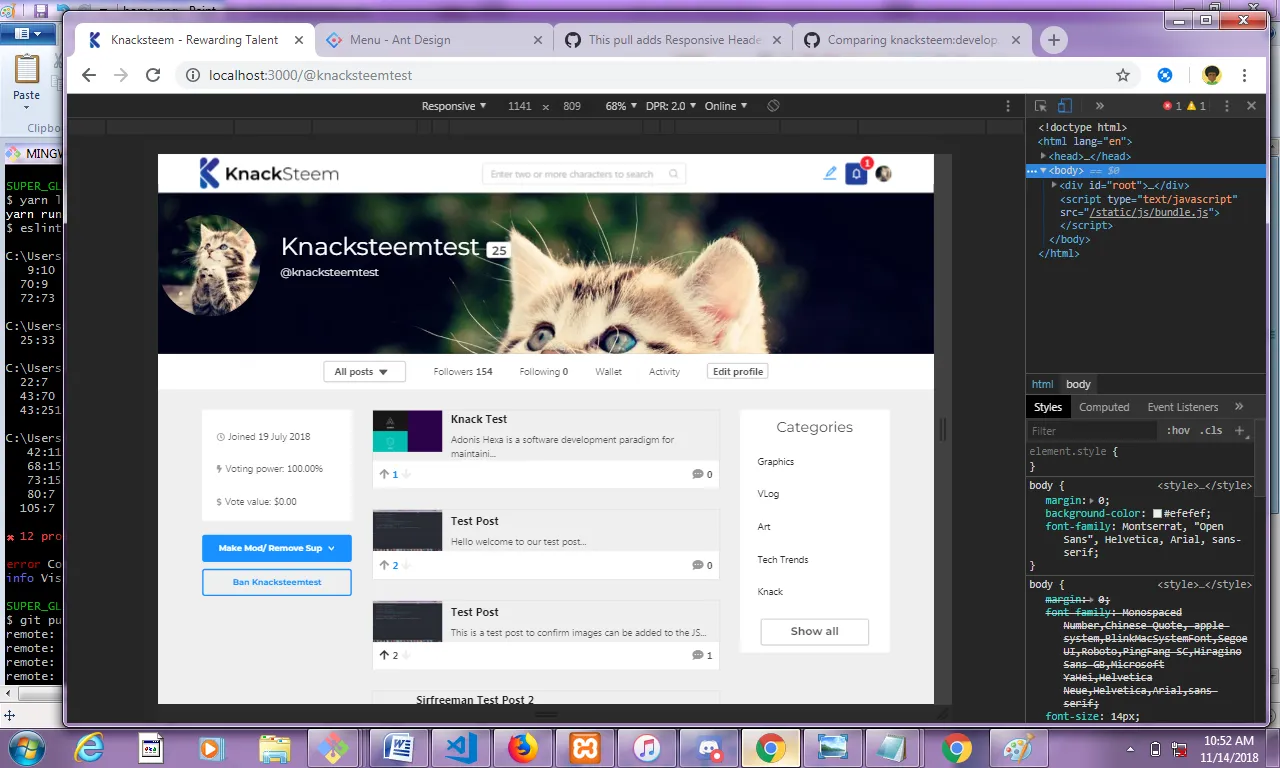Open the Wallet link
The image size is (1280, 768).
[608, 372]
